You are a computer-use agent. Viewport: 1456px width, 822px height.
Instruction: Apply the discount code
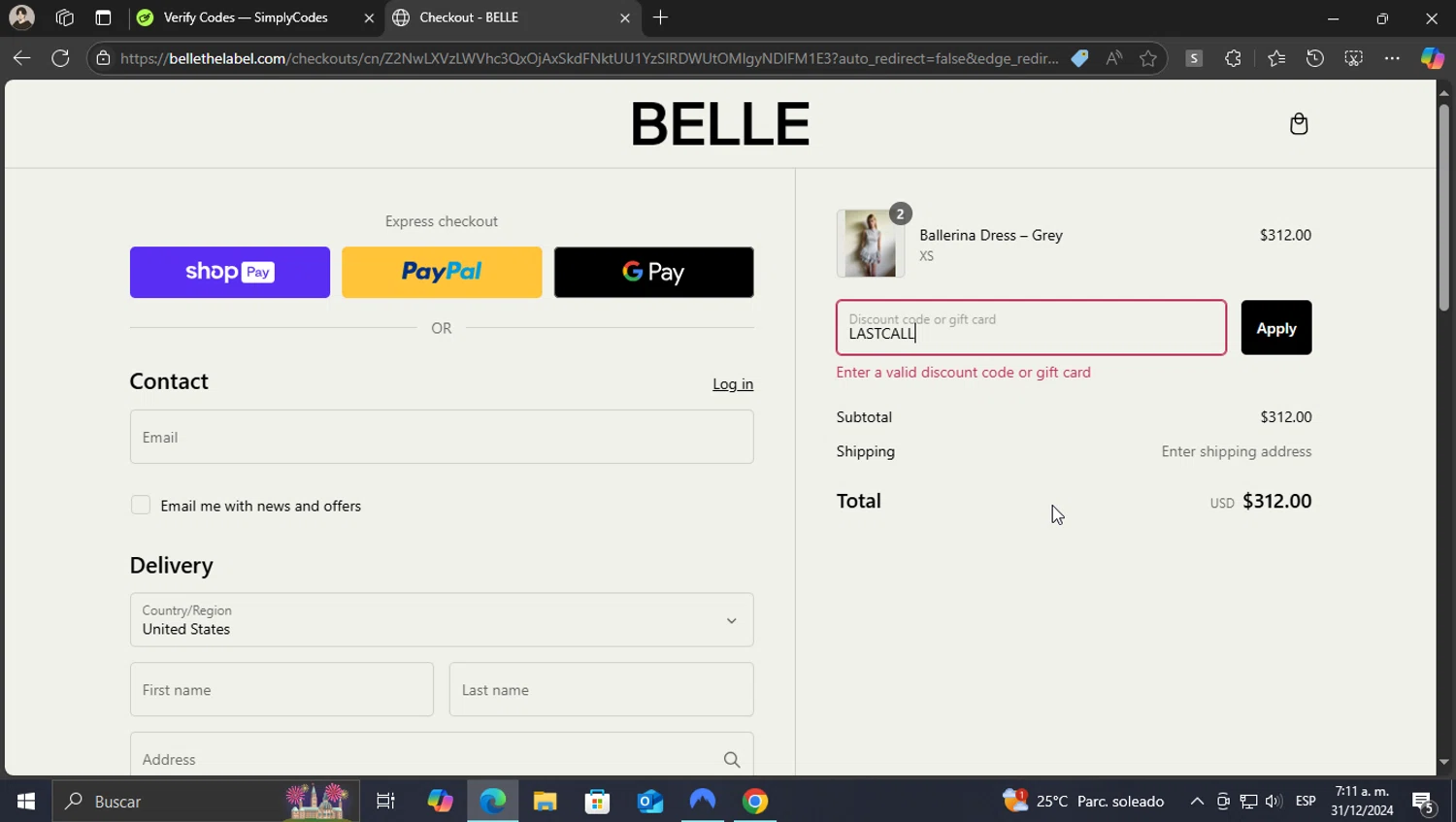coord(1276,327)
